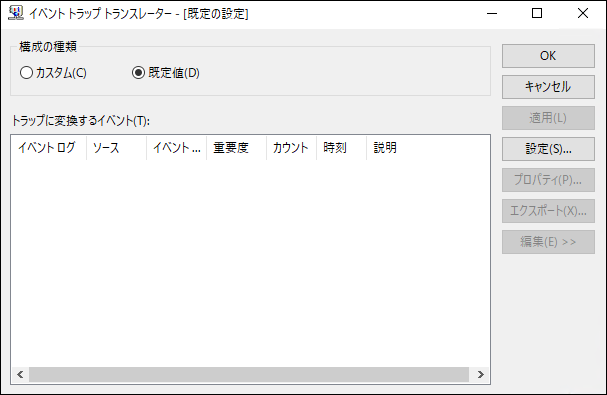Minimize the Event Trap Translator window
The width and height of the screenshot is (607, 395).
click(492, 14)
